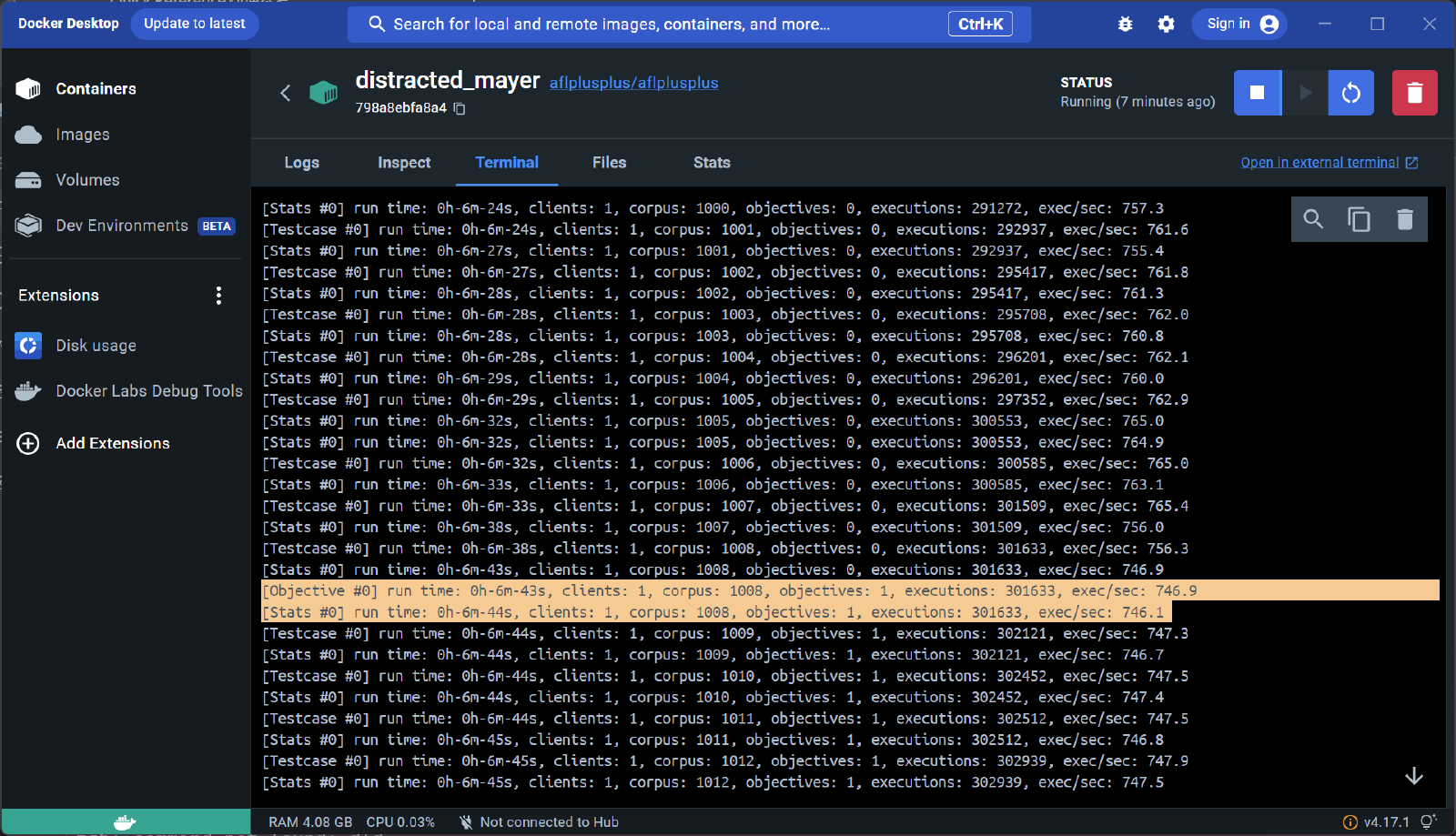This screenshot has height=836, width=1456.
Task: Clear the terminal output
Action: [1404, 219]
